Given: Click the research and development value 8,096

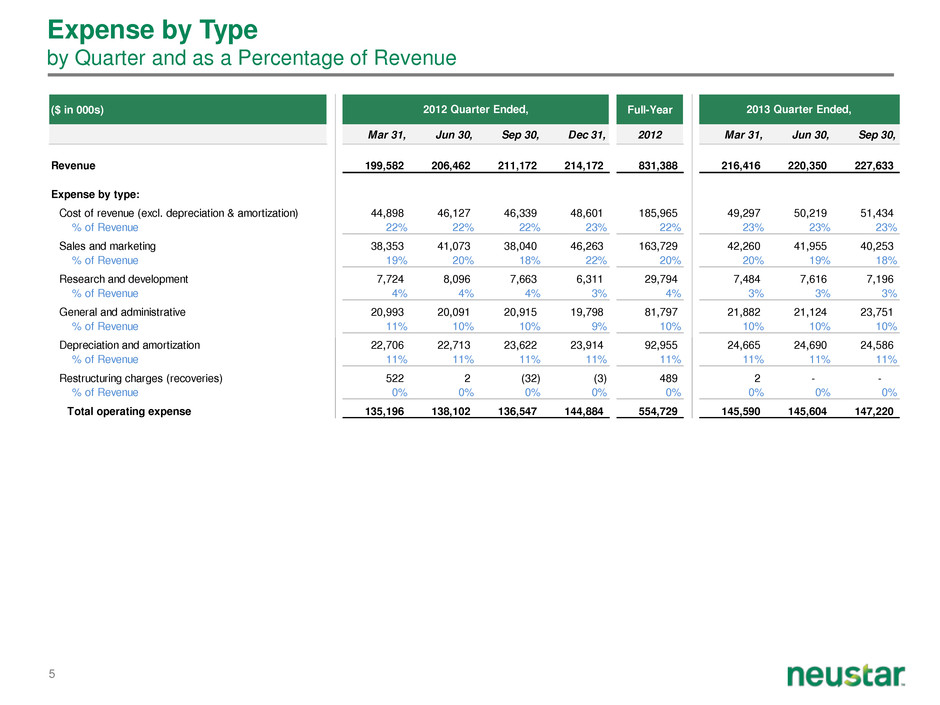Looking at the screenshot, I should coord(457,279).
